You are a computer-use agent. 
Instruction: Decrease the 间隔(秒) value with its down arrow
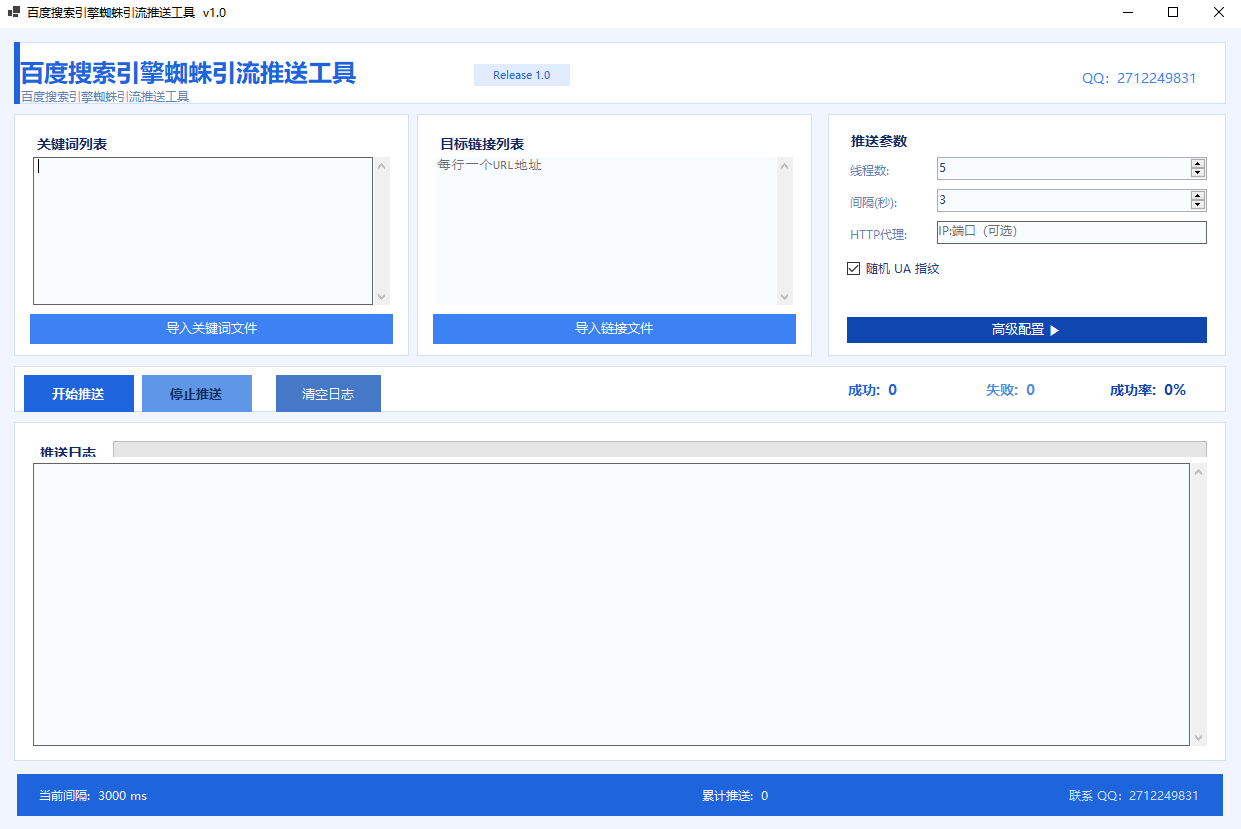1198,205
